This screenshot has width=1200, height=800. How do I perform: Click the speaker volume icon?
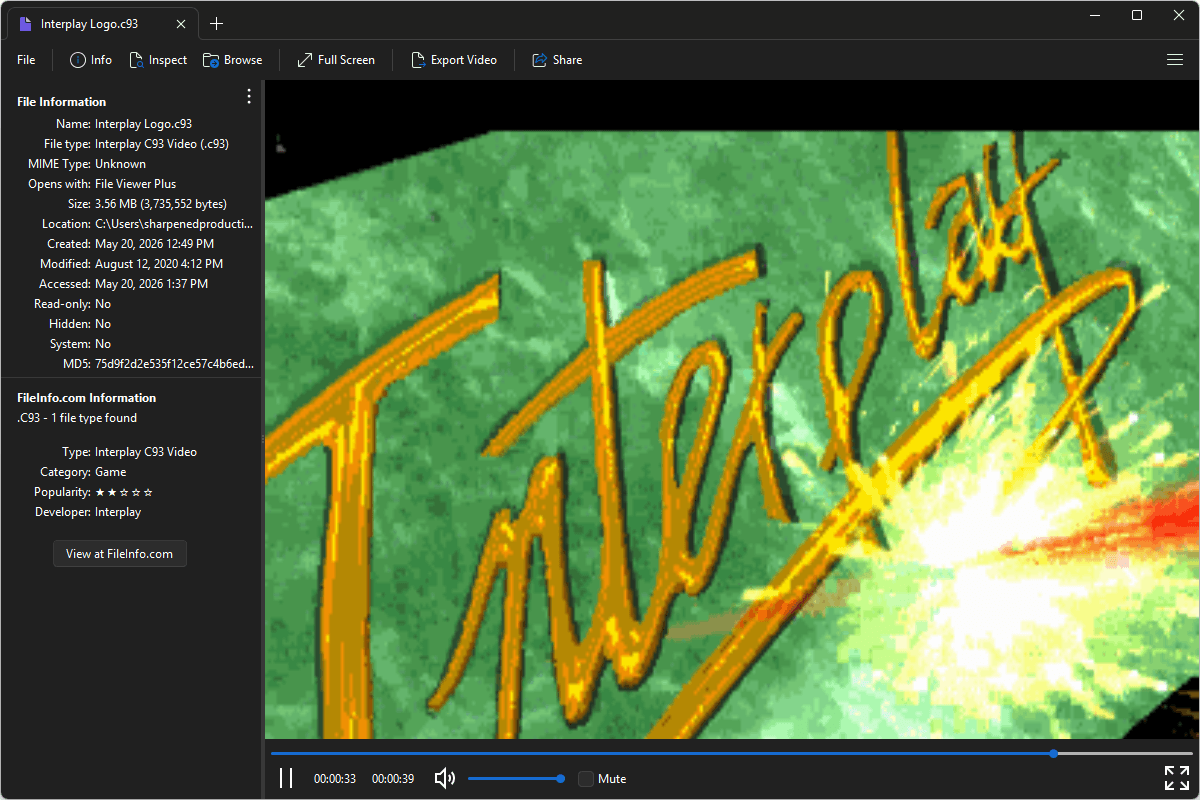click(445, 778)
